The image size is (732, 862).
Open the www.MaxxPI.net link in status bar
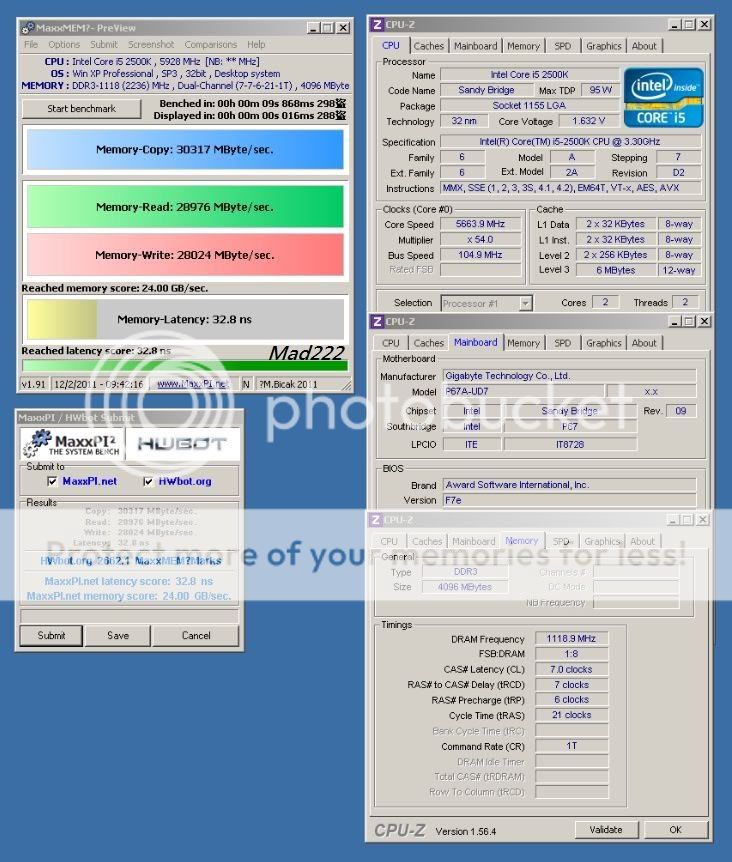192,383
